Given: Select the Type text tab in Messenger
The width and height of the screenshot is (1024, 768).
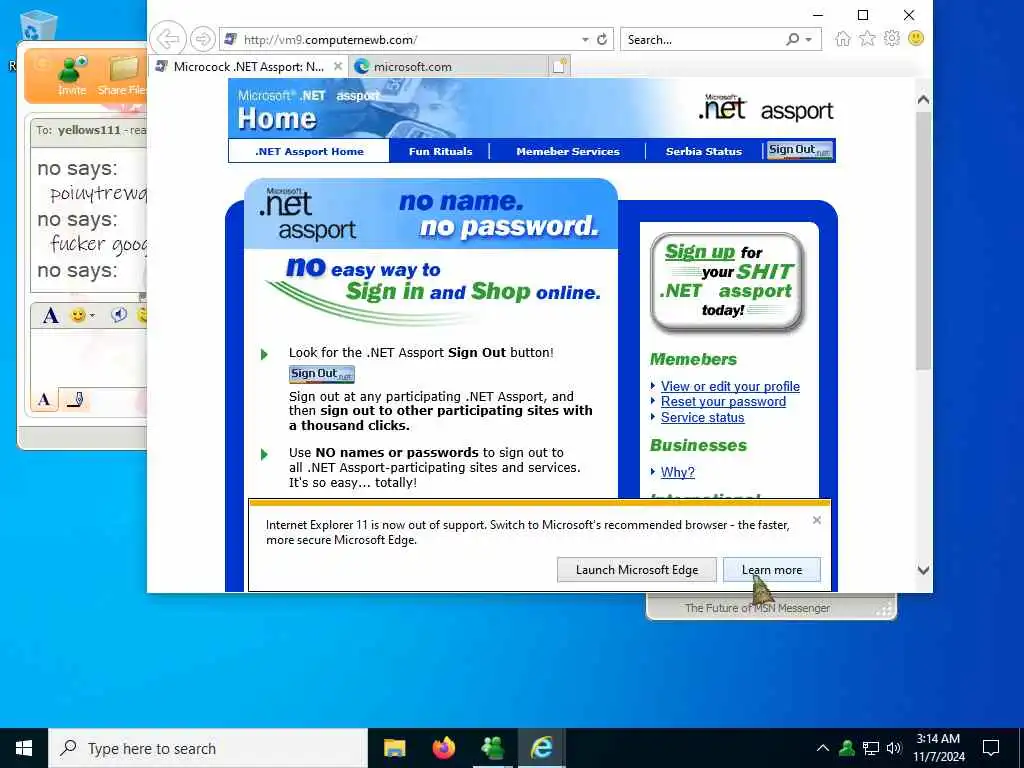Looking at the screenshot, I should (x=44, y=400).
